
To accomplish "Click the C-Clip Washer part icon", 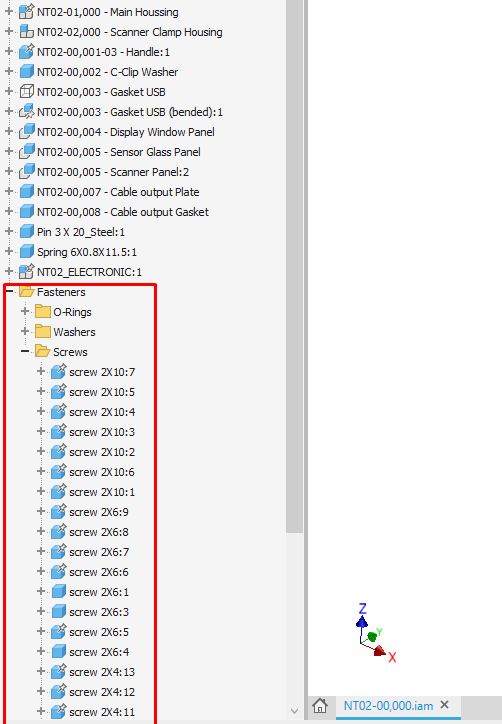I will coord(27,72).
